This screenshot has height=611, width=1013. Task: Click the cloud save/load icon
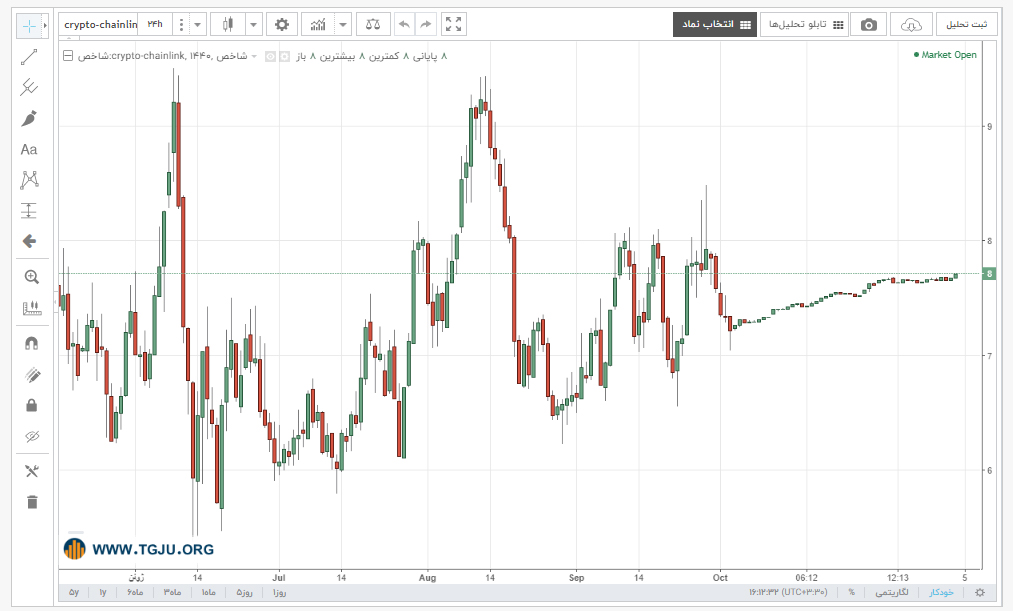(911, 25)
